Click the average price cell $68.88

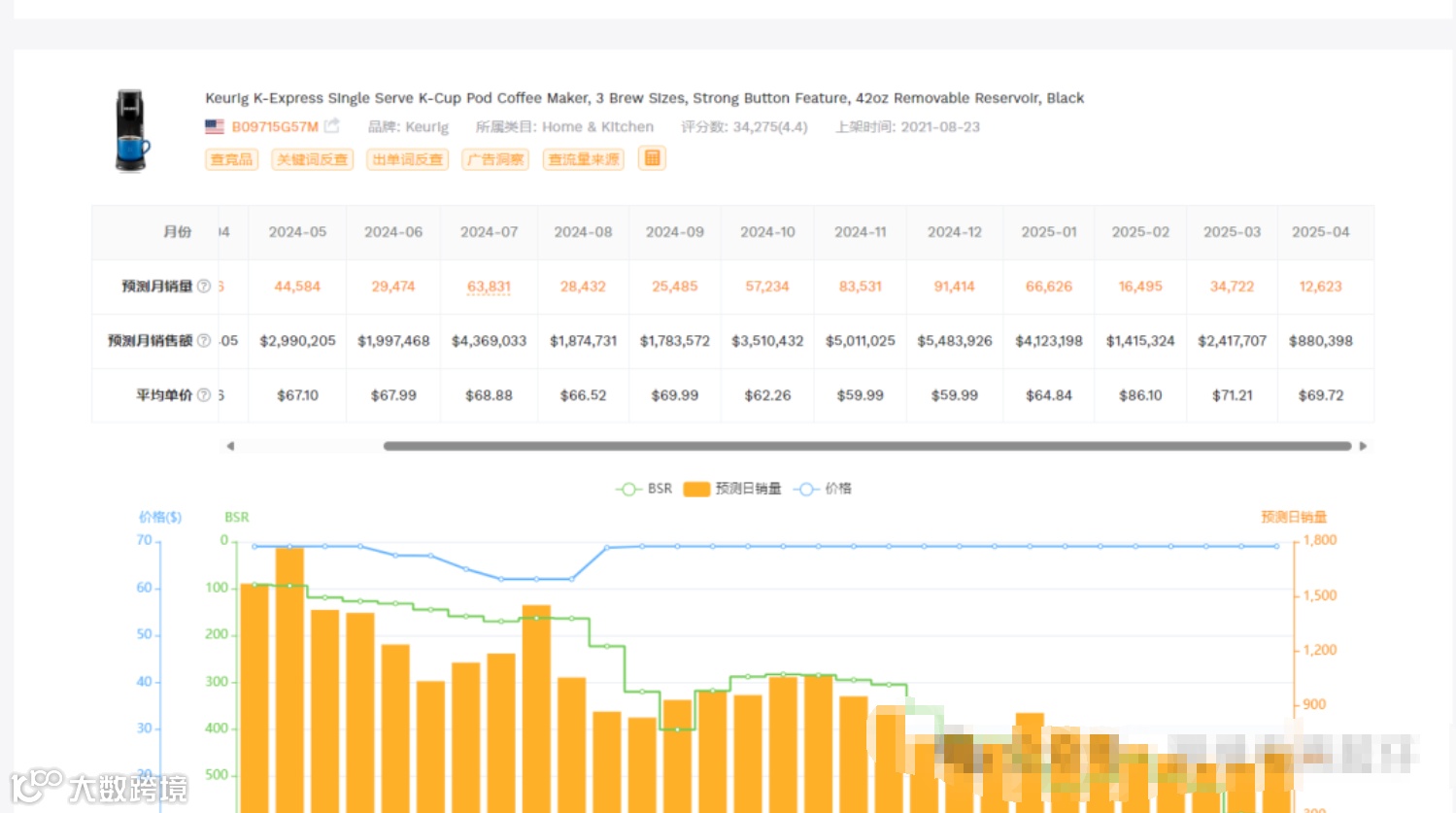pyautogui.click(x=489, y=395)
